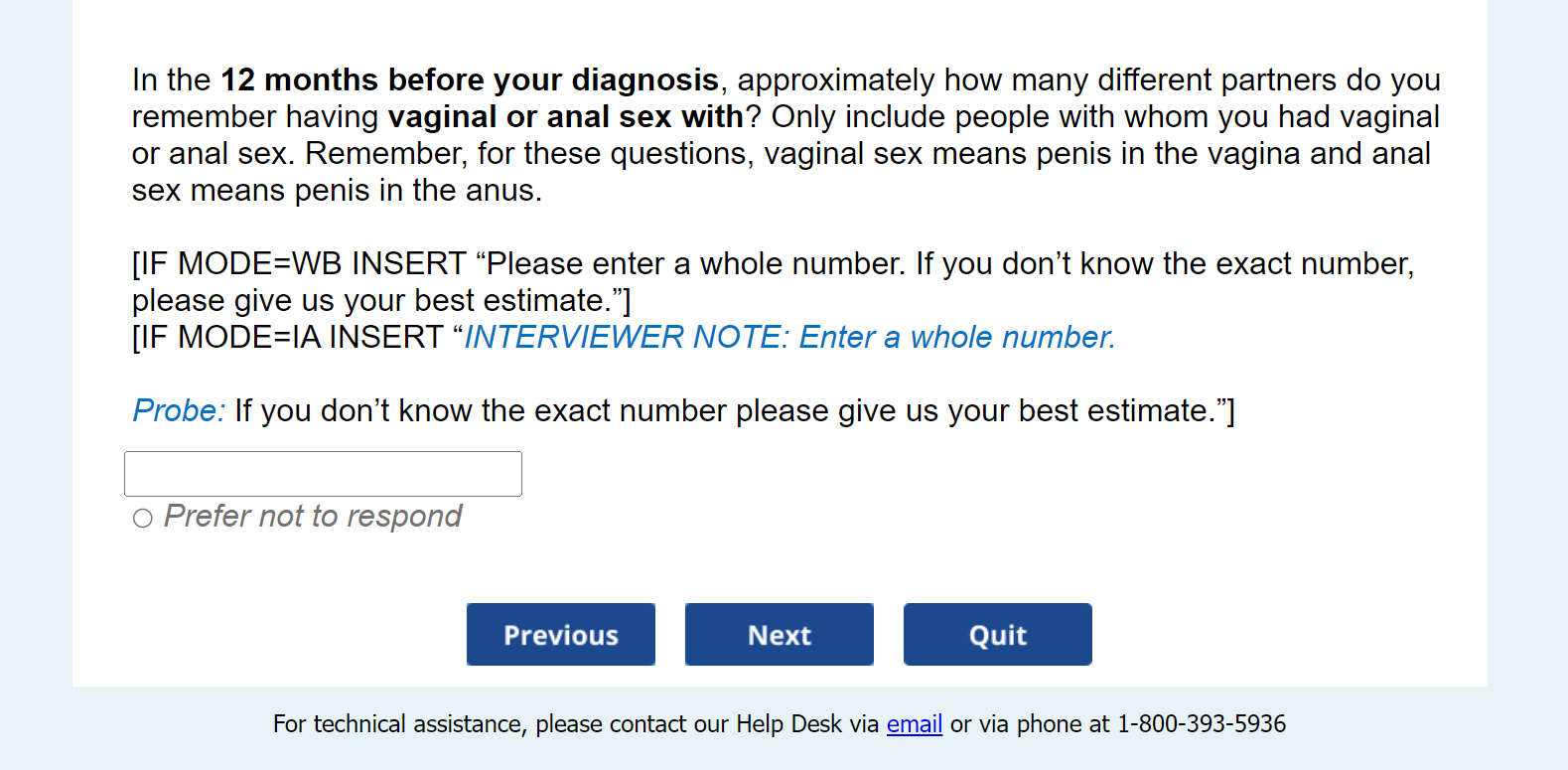Exit the survey with the Quit button

click(997, 635)
